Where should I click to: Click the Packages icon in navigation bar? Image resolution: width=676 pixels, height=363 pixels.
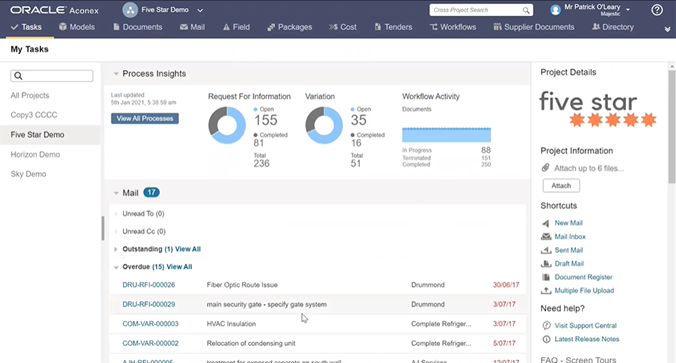coord(271,27)
